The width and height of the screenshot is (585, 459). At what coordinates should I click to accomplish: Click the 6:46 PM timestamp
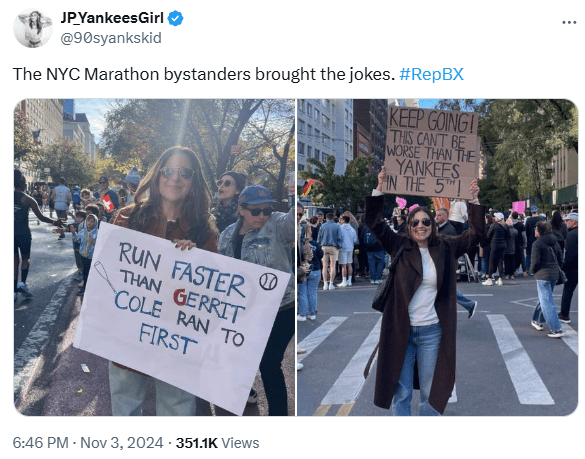pos(40,443)
